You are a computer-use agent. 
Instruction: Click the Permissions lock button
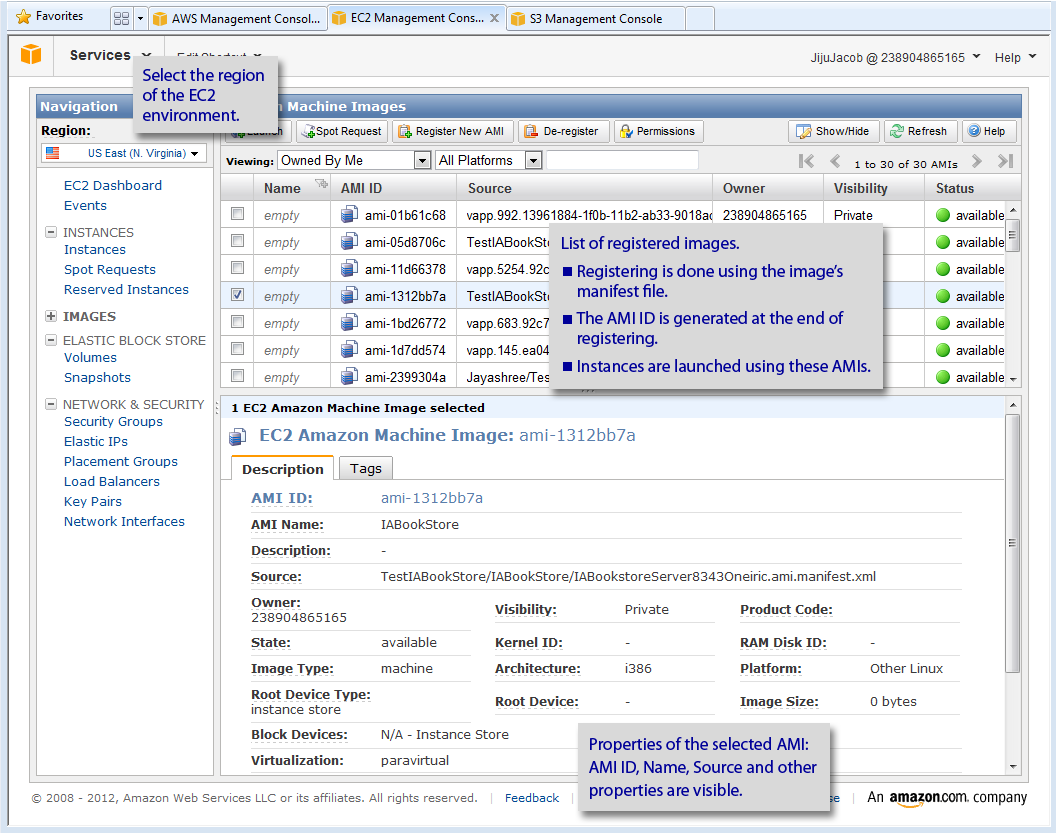pos(658,131)
